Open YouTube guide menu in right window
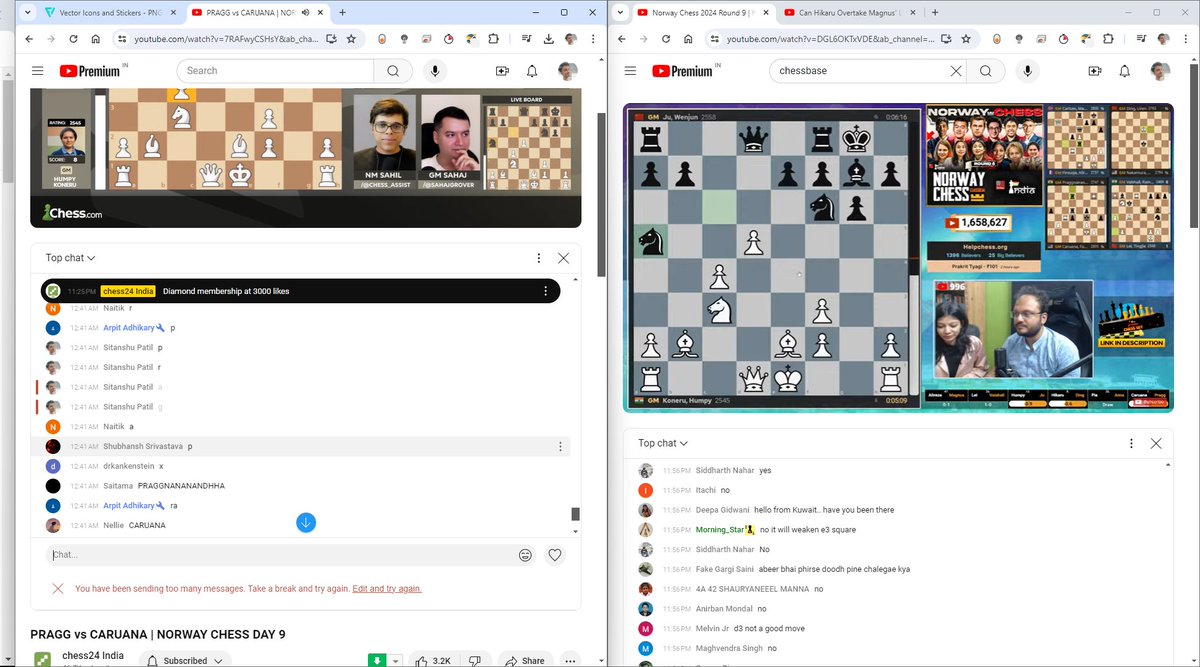 (x=630, y=71)
